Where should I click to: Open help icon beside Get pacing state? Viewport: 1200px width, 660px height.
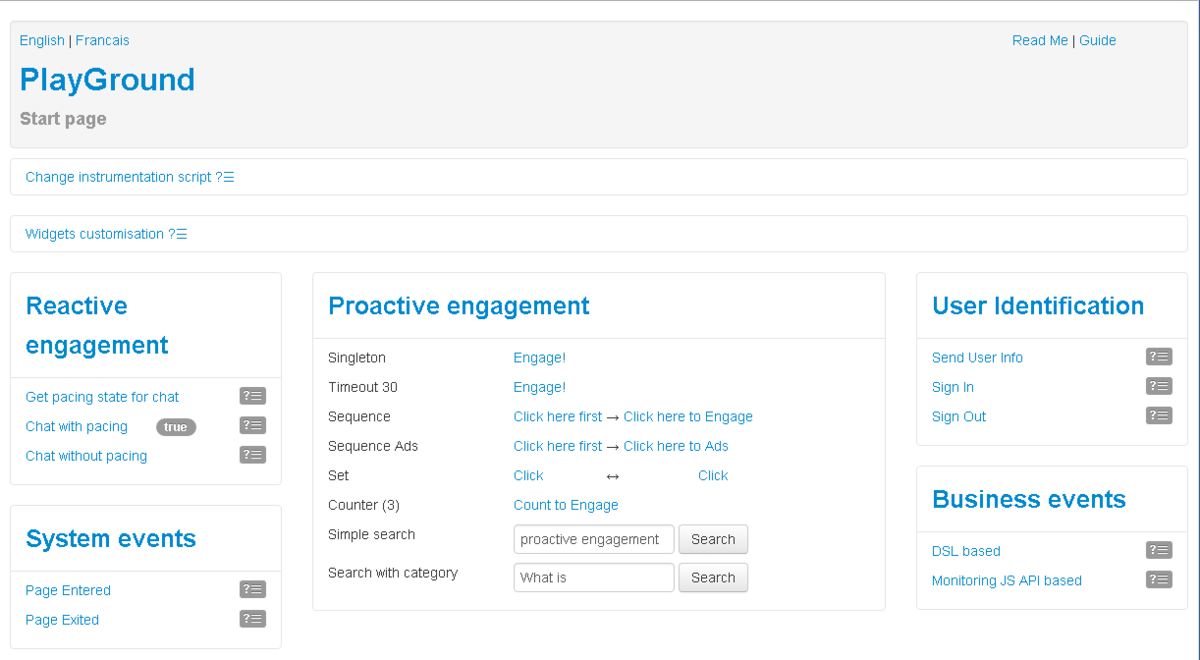click(x=253, y=397)
